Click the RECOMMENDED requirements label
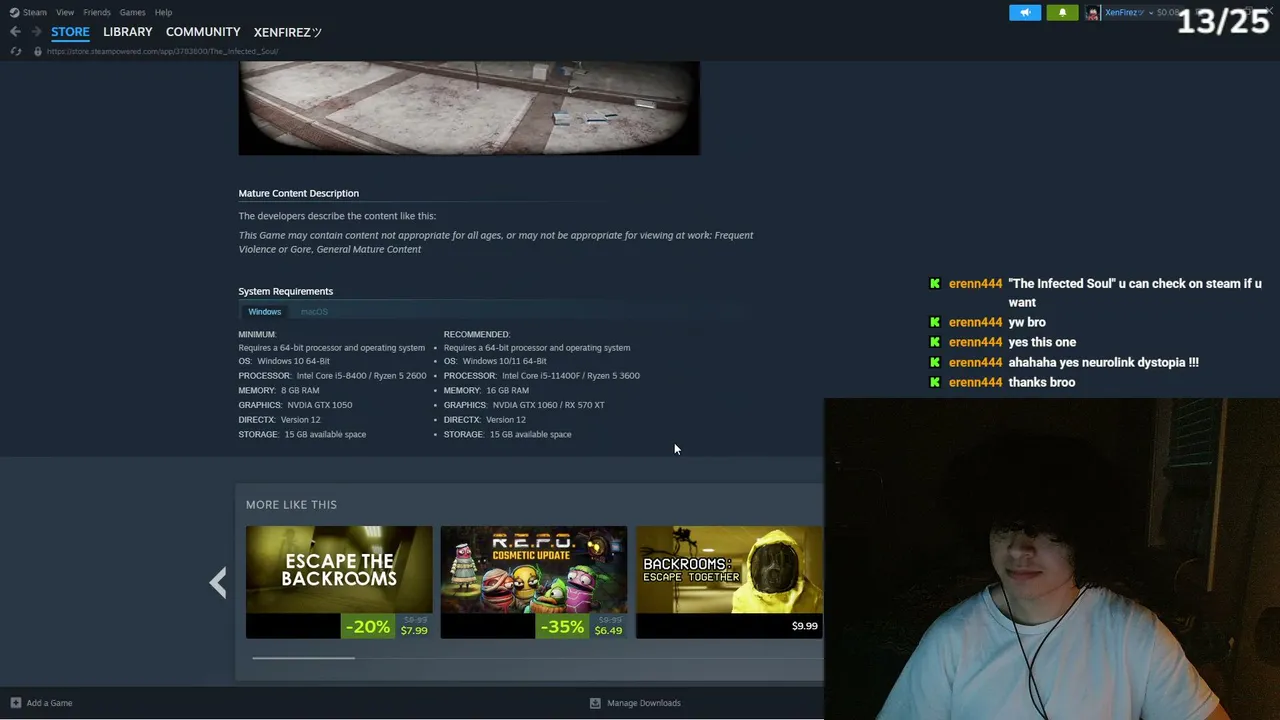This screenshot has height=720, width=1280. (477, 334)
